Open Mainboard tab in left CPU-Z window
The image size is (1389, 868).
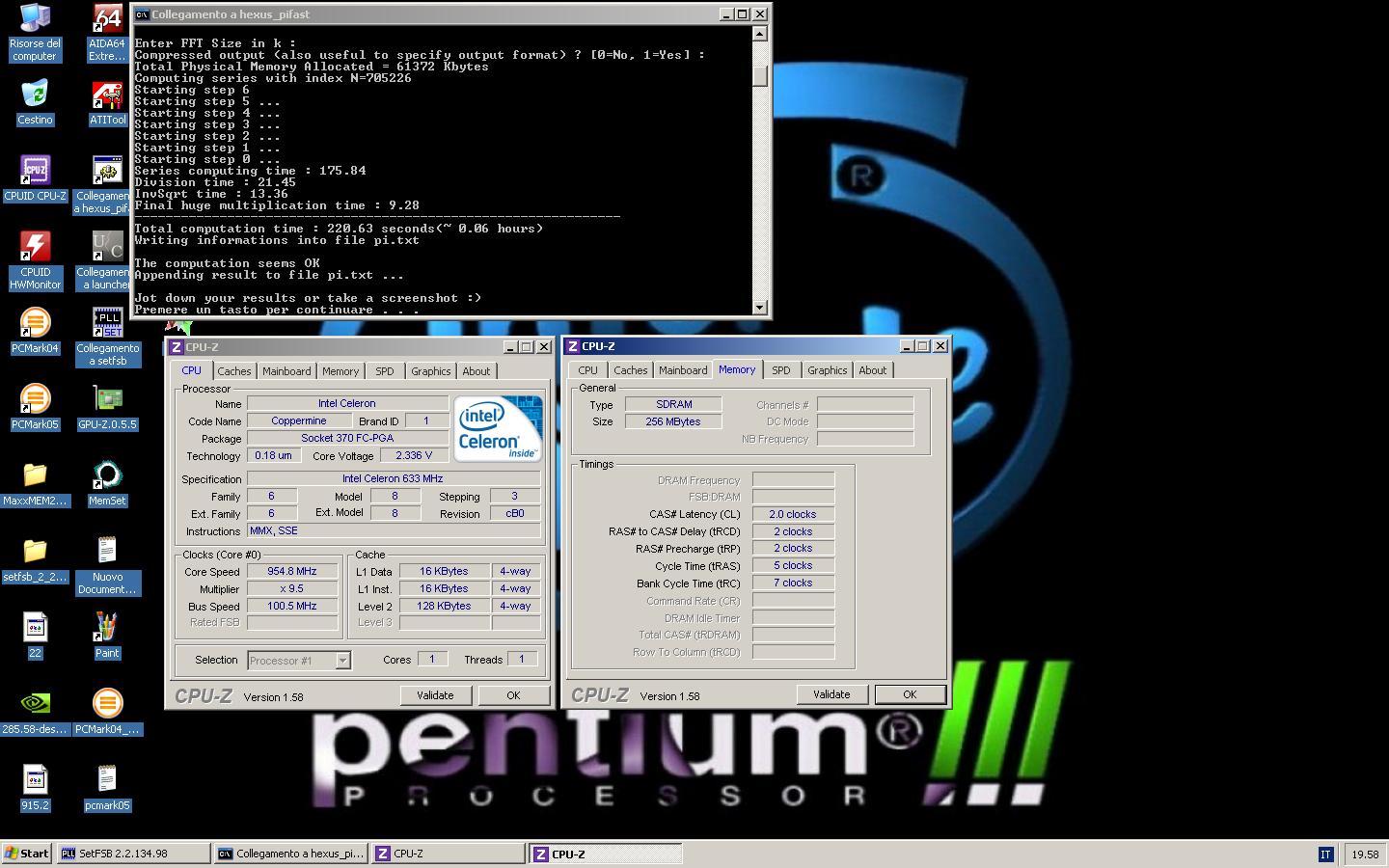pyautogui.click(x=286, y=371)
